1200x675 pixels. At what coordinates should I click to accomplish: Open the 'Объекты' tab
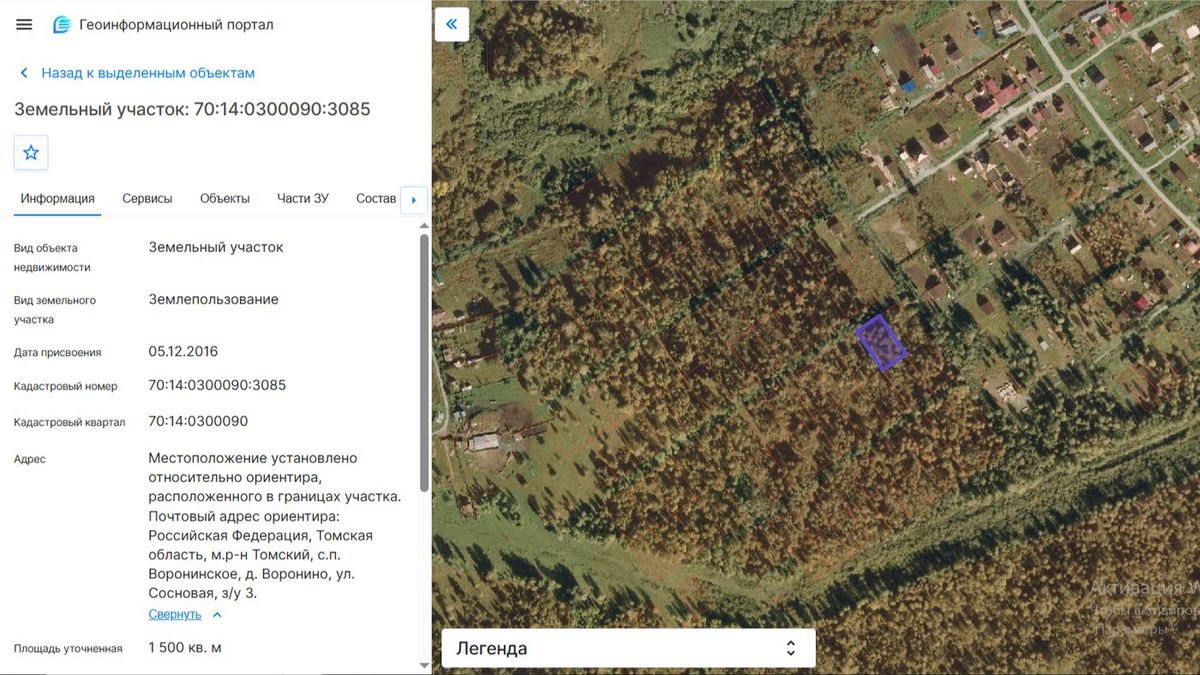pos(225,198)
